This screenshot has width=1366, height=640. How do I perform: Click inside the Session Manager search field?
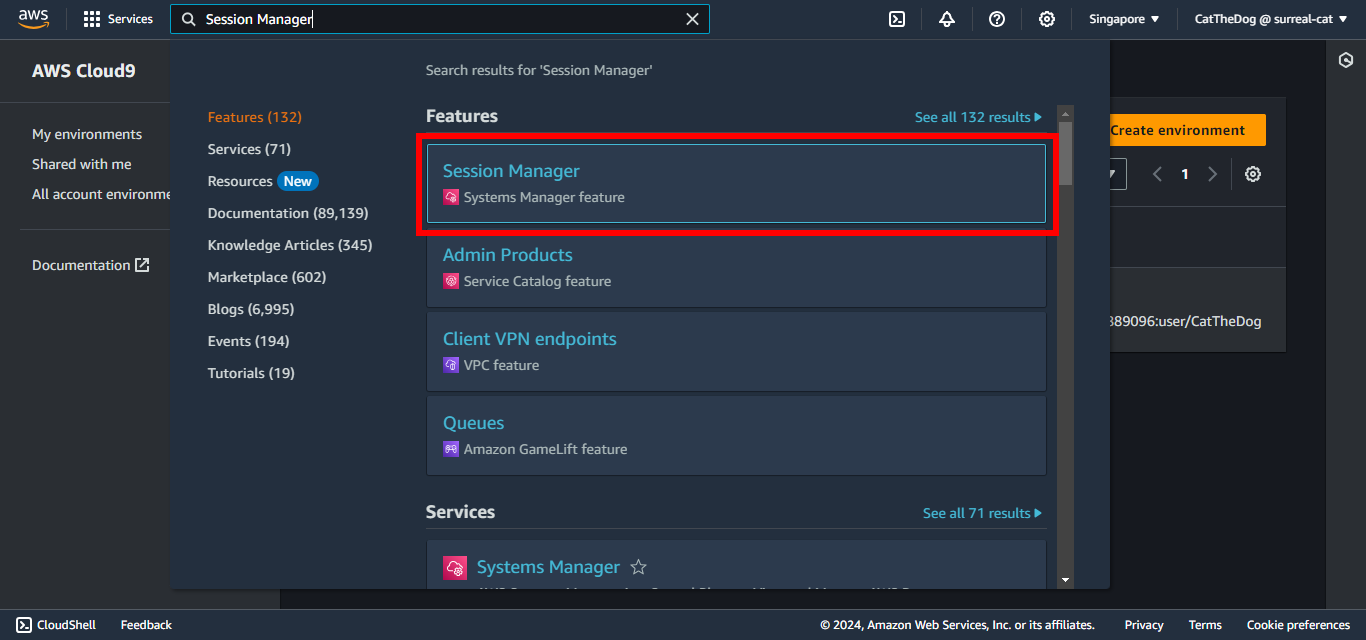pyautogui.click(x=440, y=19)
